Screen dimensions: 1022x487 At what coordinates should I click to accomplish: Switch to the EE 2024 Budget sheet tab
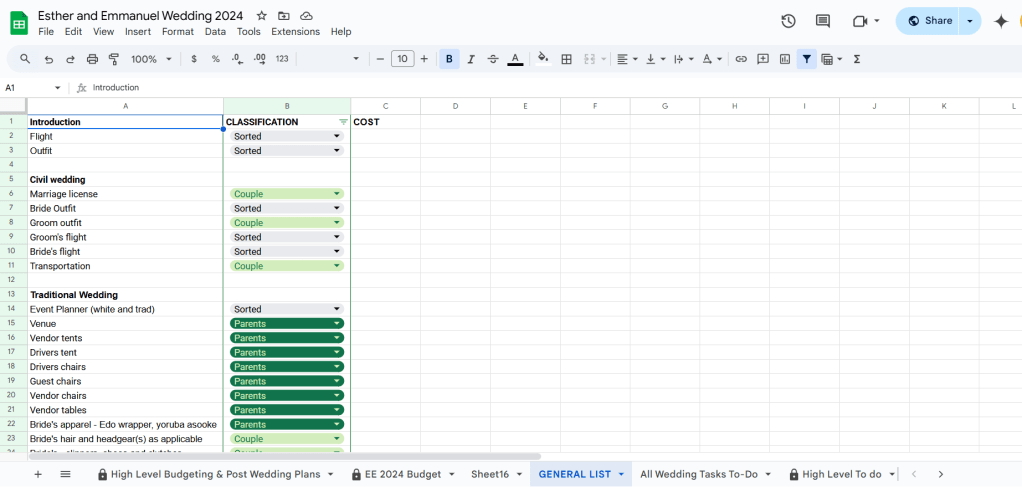(x=396, y=474)
